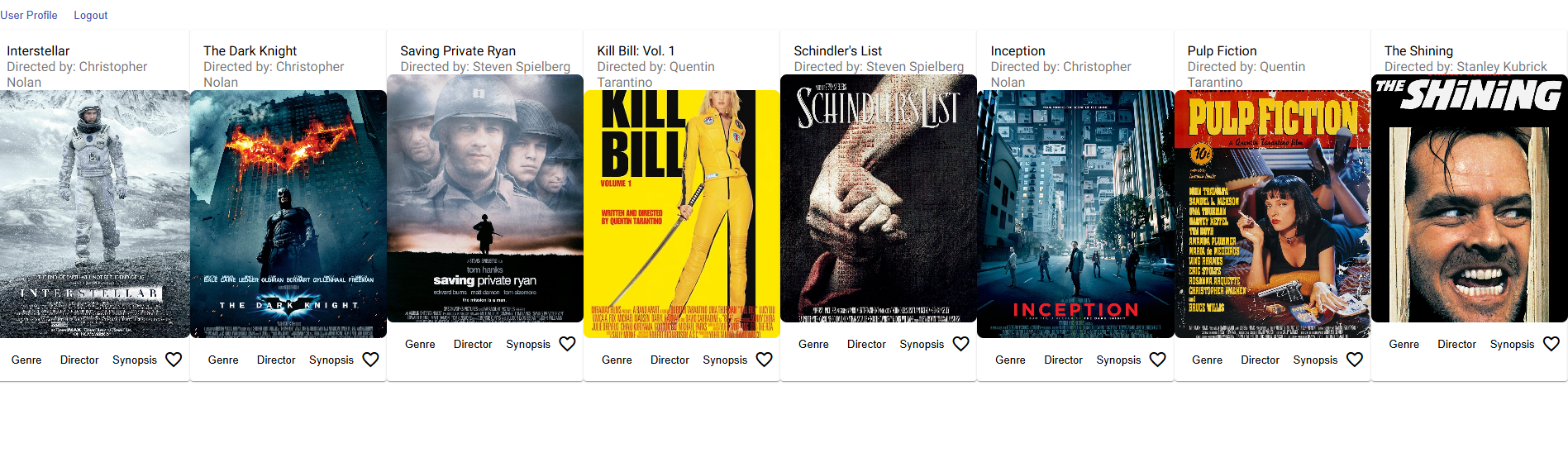The height and width of the screenshot is (472, 1568).
Task: Toggle The Shining favorite heart
Action: [1551, 344]
